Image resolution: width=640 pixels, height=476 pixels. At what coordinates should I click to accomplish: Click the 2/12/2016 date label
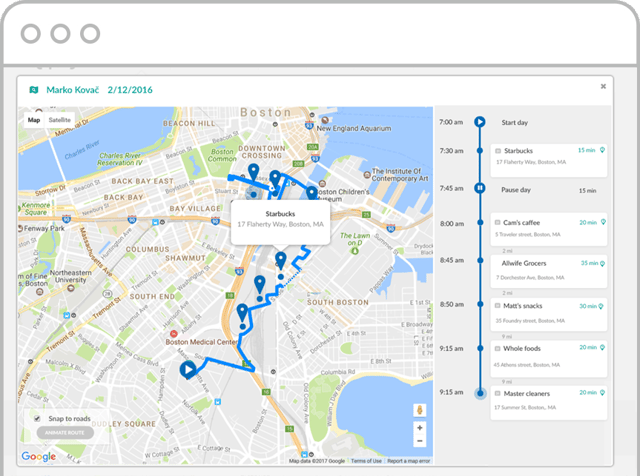coord(130,90)
